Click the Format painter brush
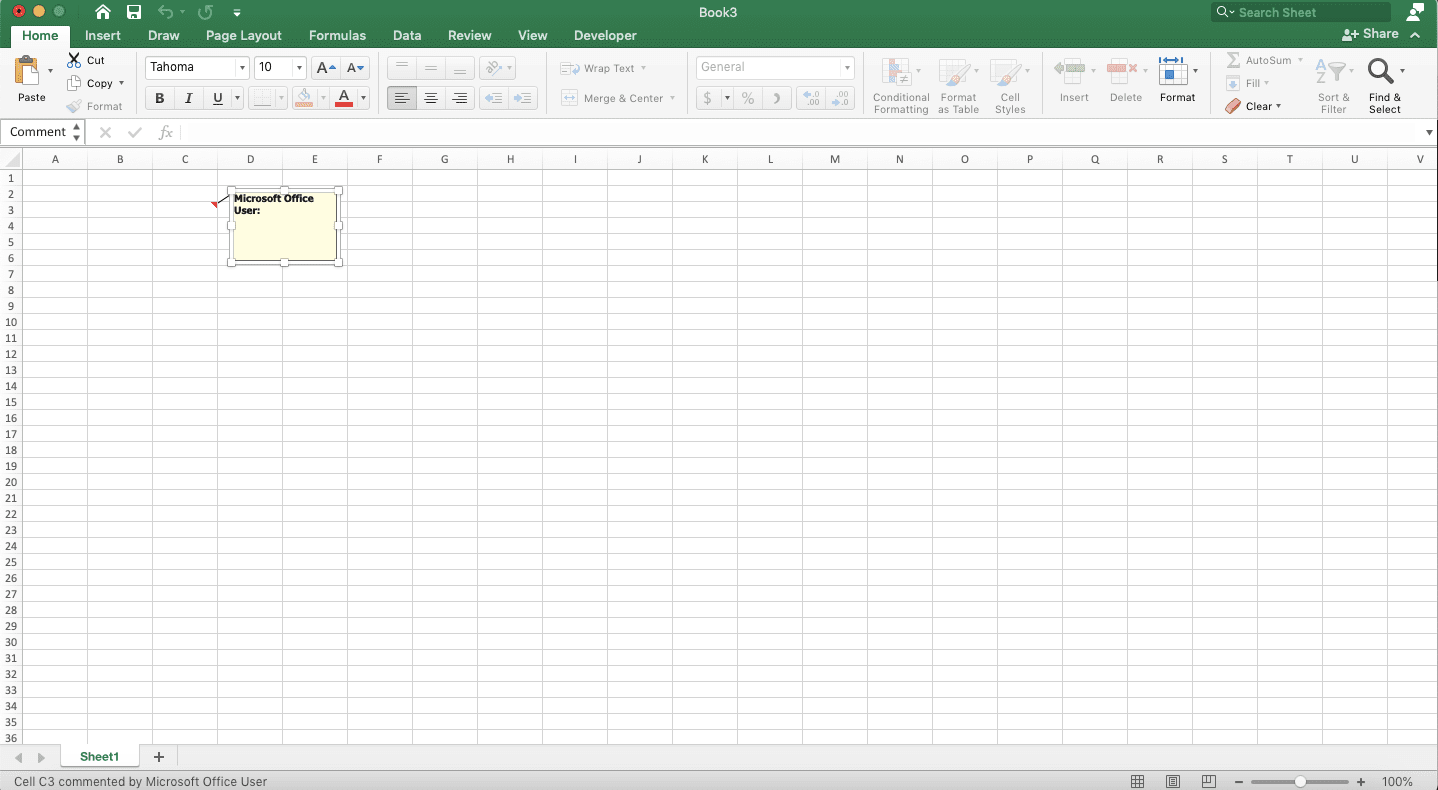The height and width of the screenshot is (790, 1438). pyautogui.click(x=74, y=106)
